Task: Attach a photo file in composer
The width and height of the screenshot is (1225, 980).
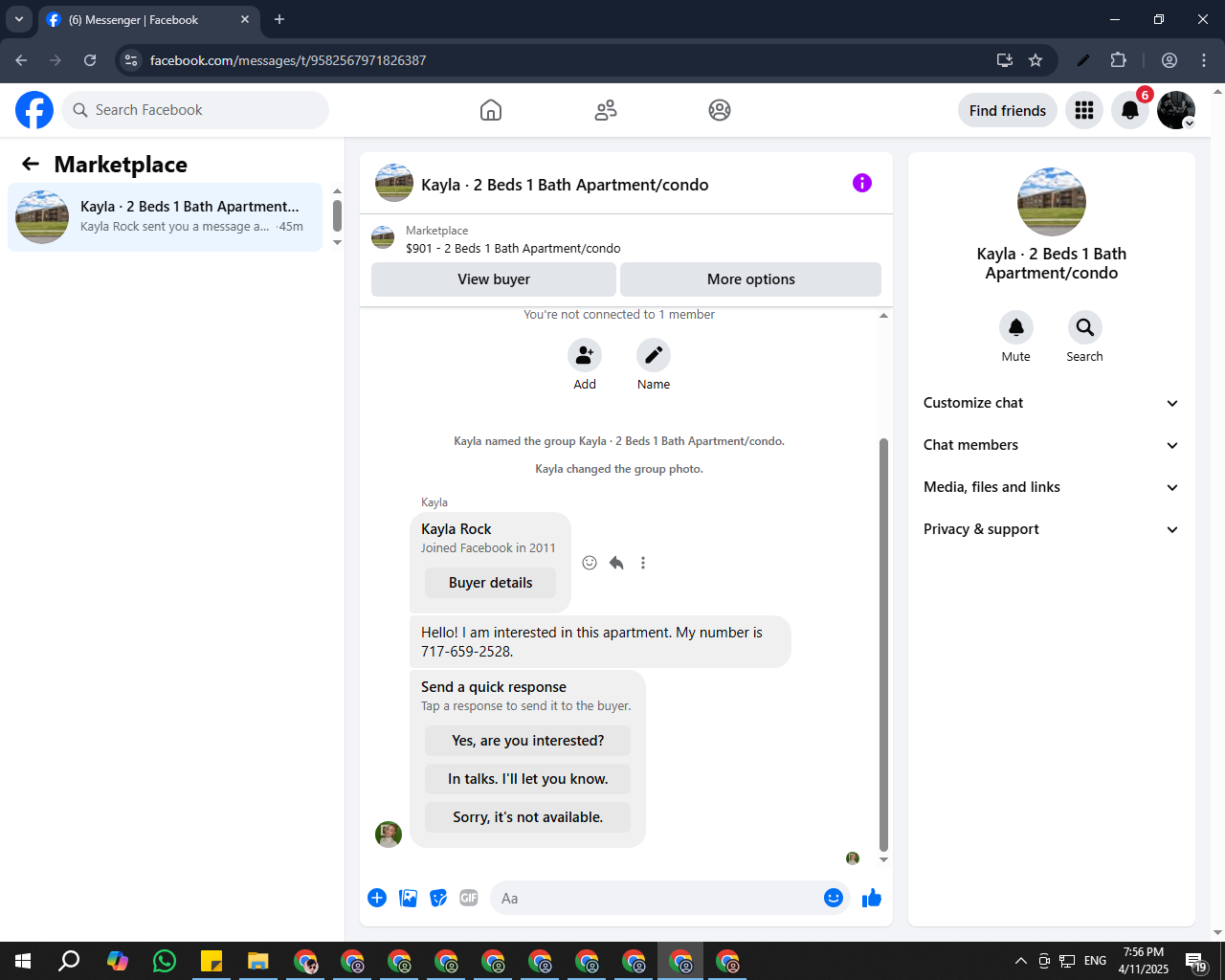Action: click(x=408, y=898)
